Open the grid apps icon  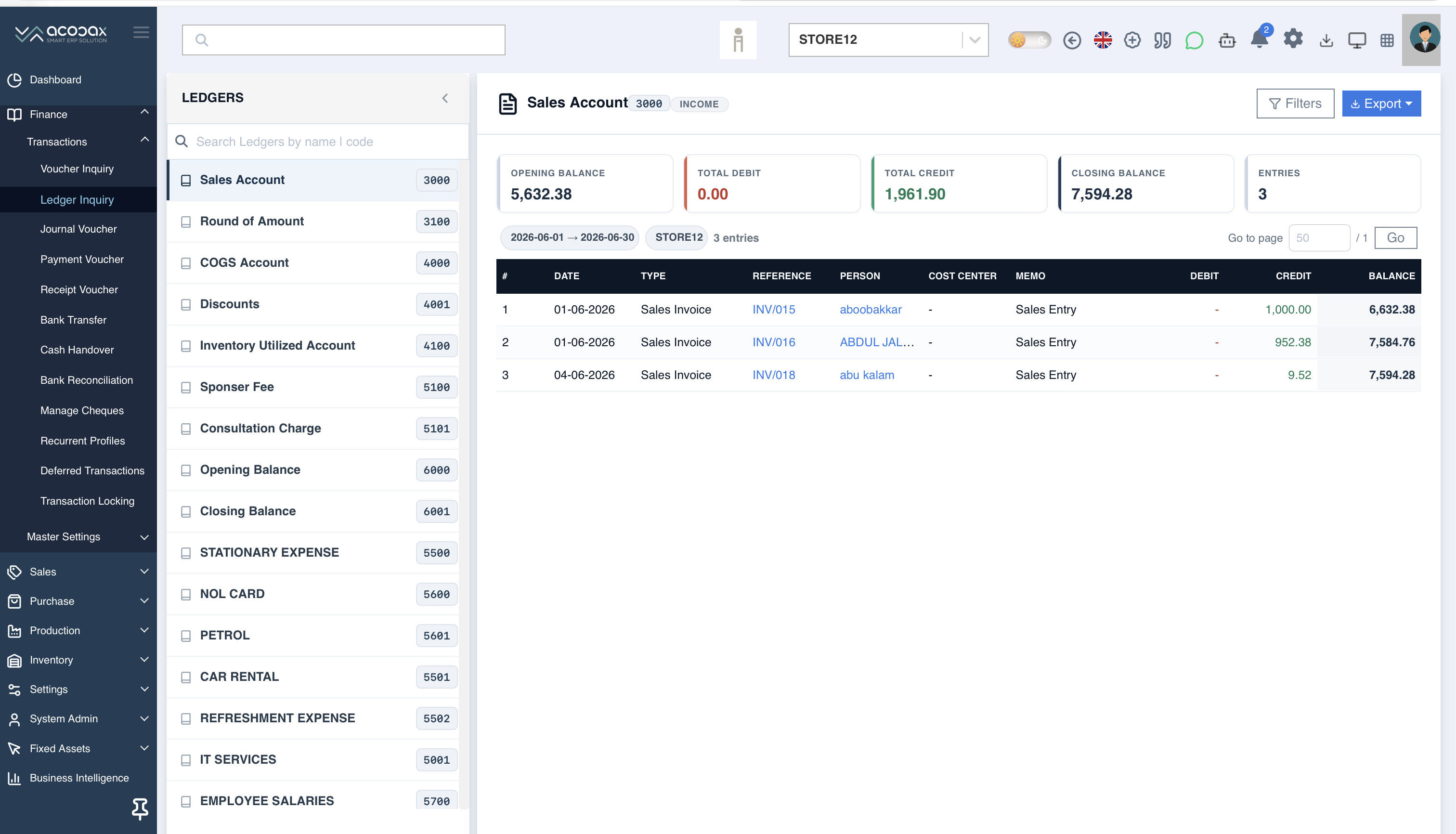coord(1387,40)
